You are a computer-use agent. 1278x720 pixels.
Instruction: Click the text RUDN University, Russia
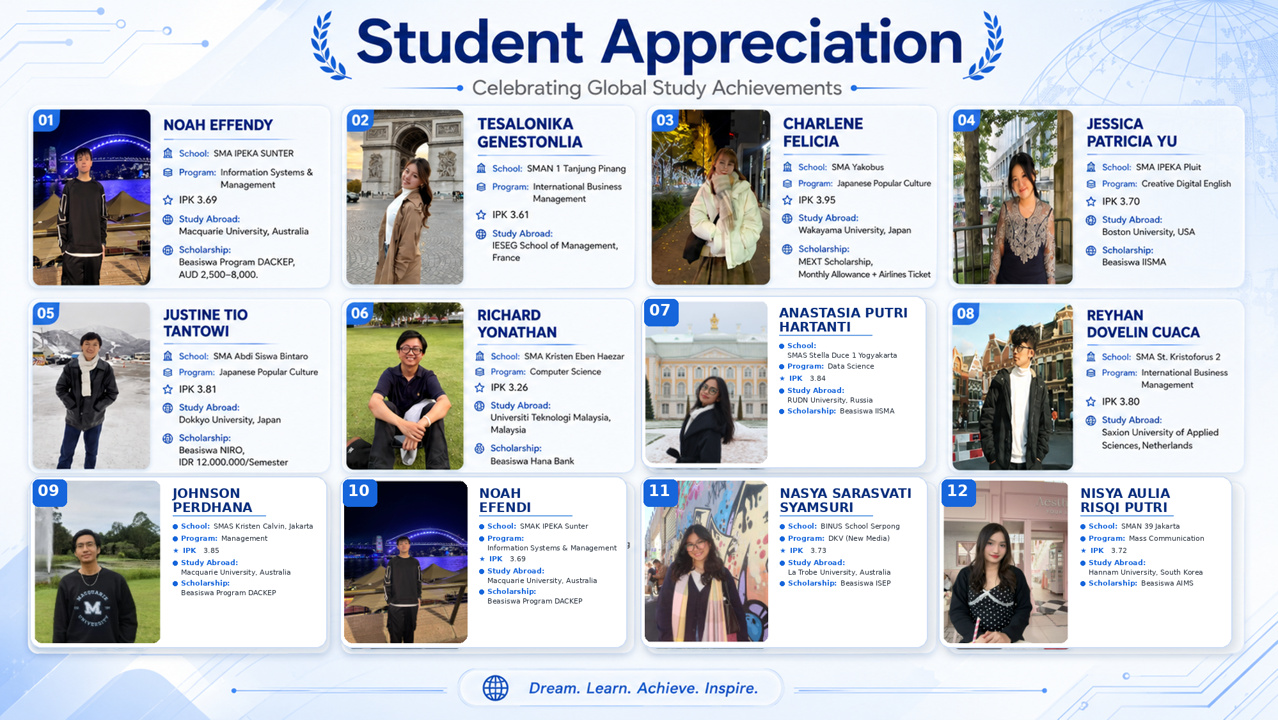[x=830, y=400]
